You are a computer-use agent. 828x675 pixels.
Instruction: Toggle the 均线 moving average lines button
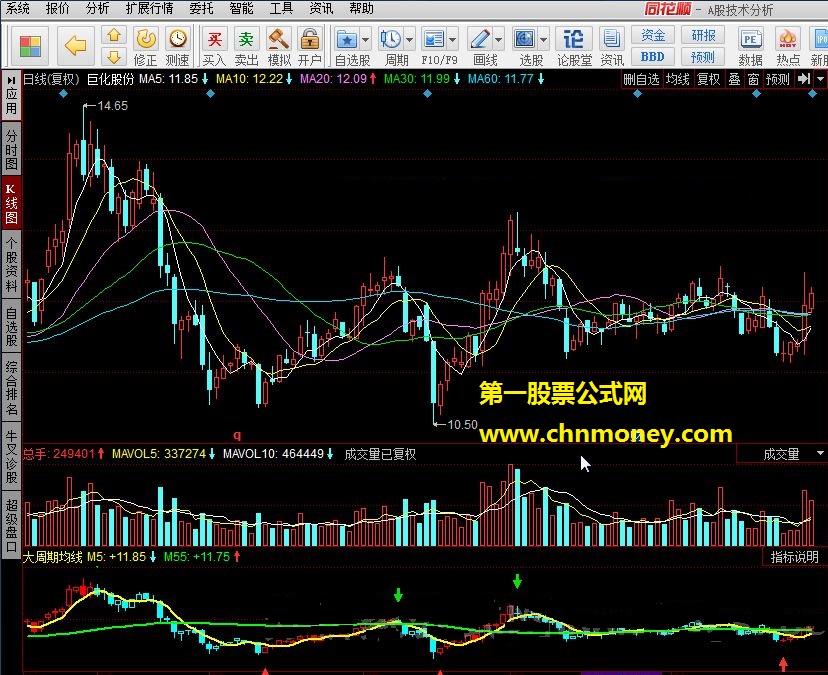[678, 79]
